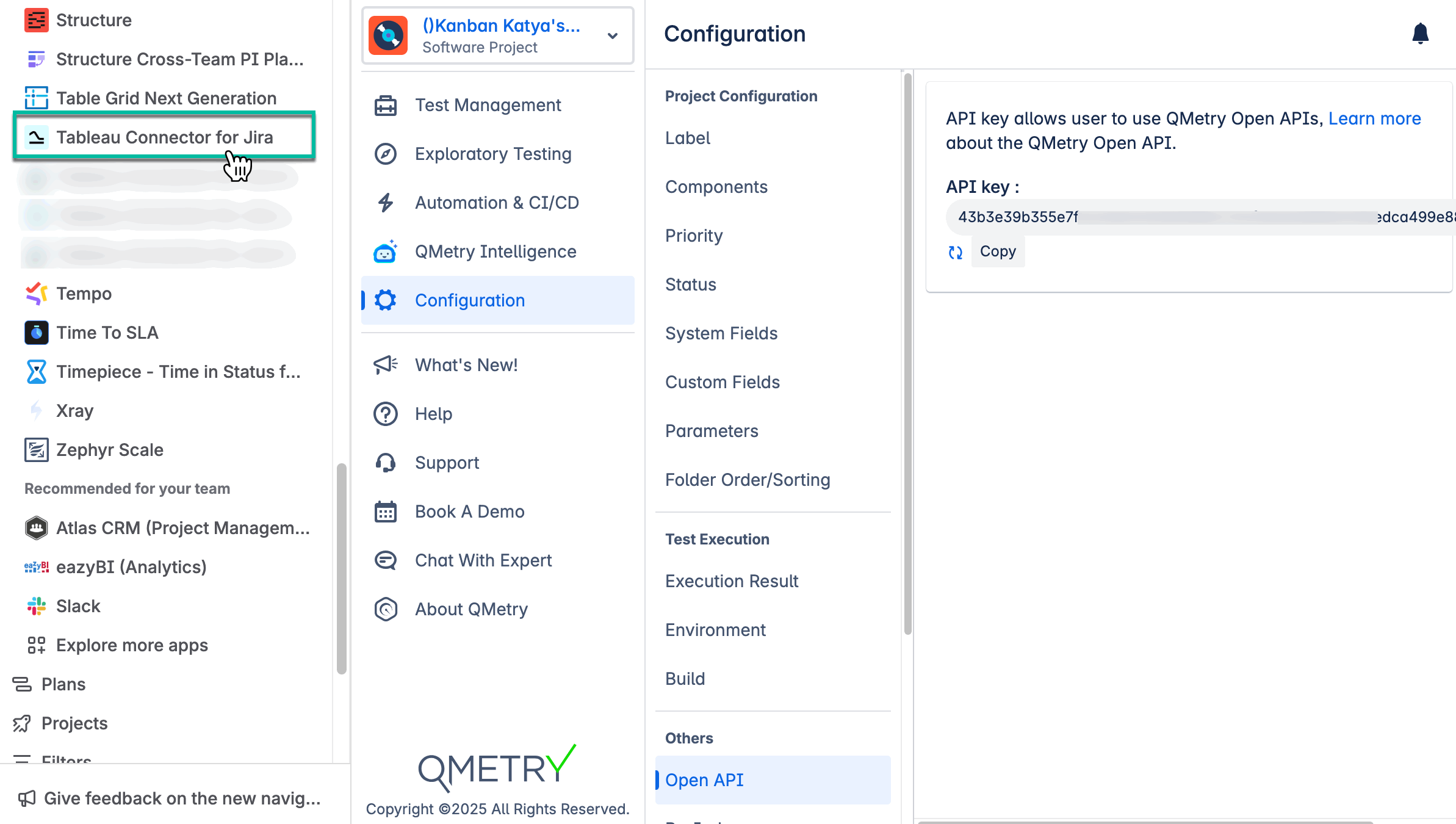Select Open API under Others
This screenshot has width=1456, height=824.
(x=704, y=779)
